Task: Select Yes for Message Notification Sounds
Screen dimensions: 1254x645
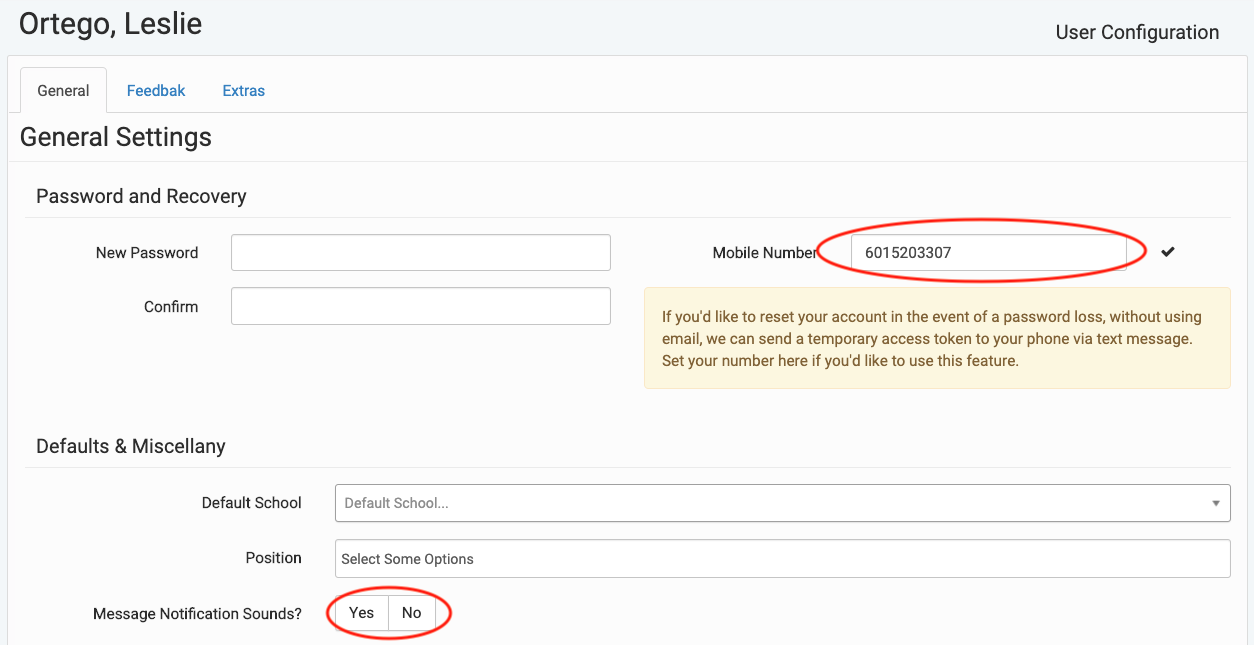Action: (361, 613)
